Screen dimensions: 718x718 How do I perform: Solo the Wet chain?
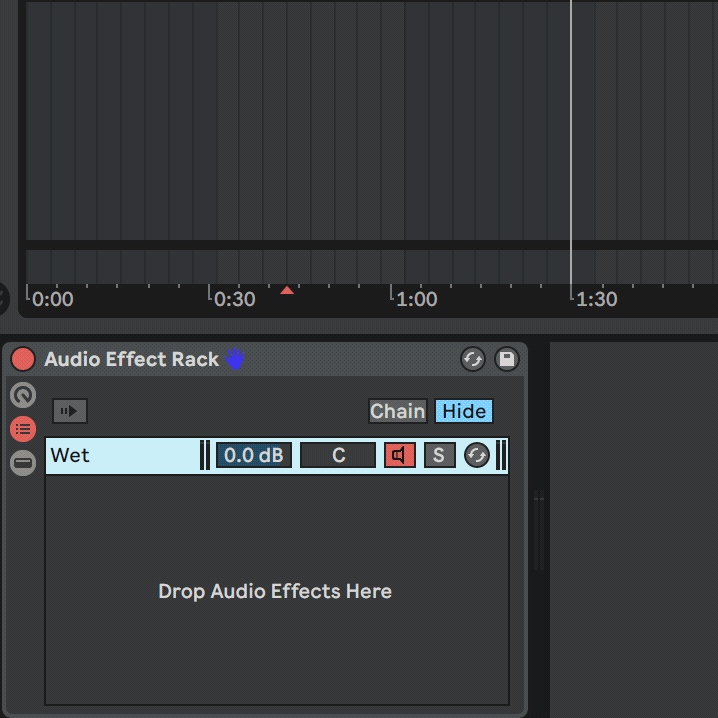point(439,455)
